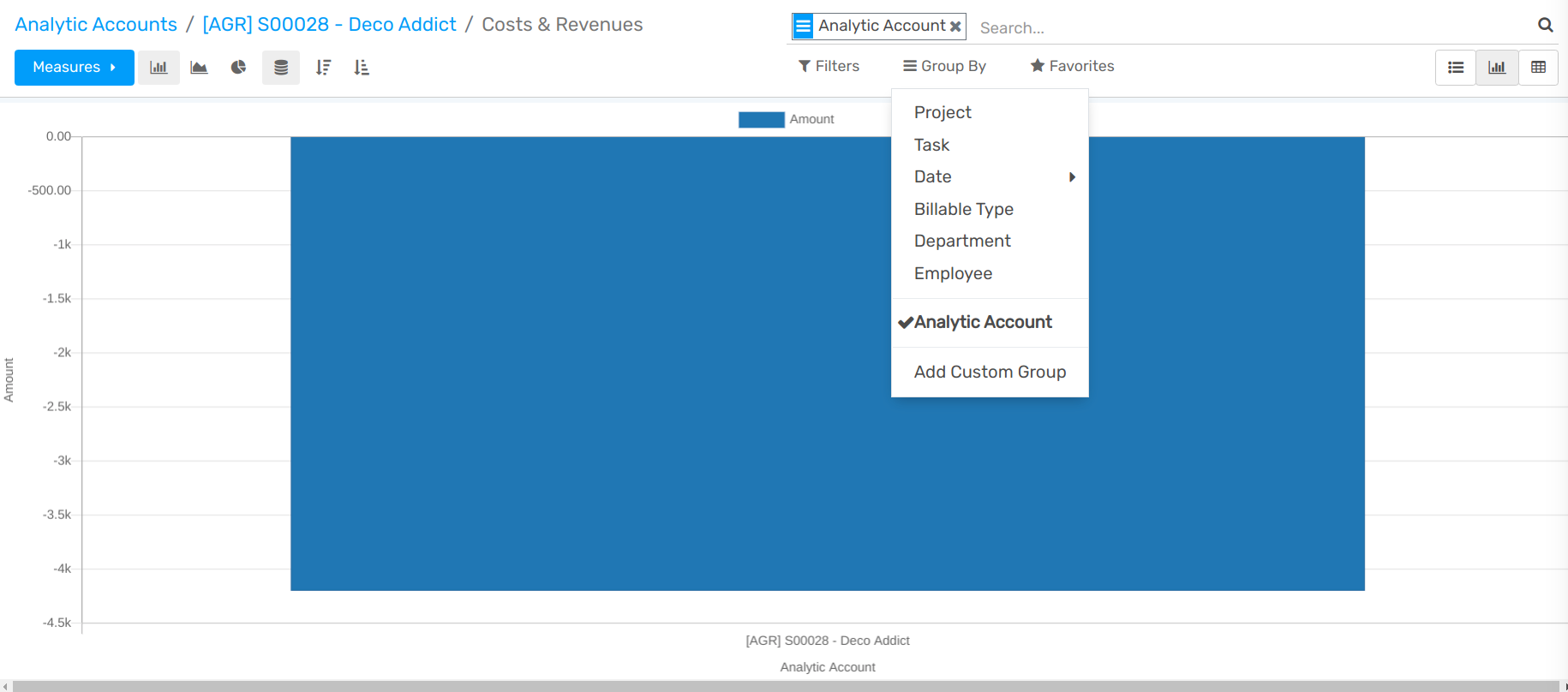Click the search magnifier icon

click(1545, 26)
